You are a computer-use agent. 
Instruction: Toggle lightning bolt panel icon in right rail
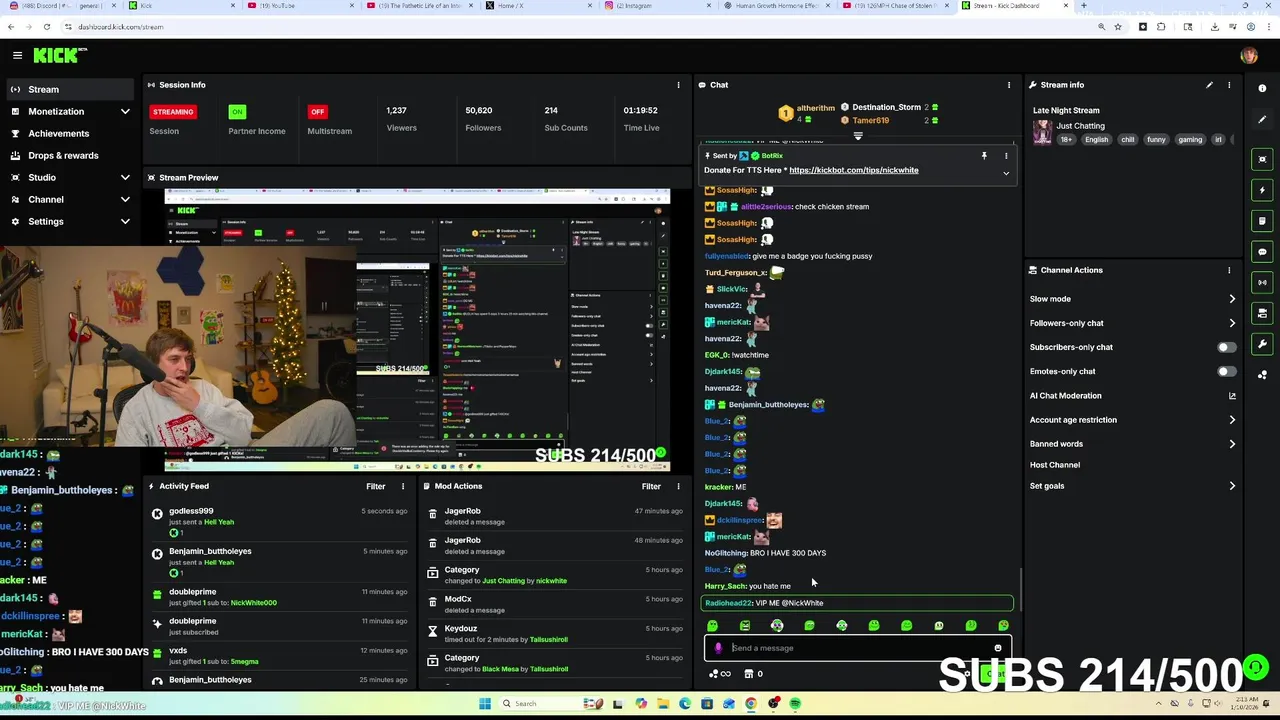tap(1262, 190)
